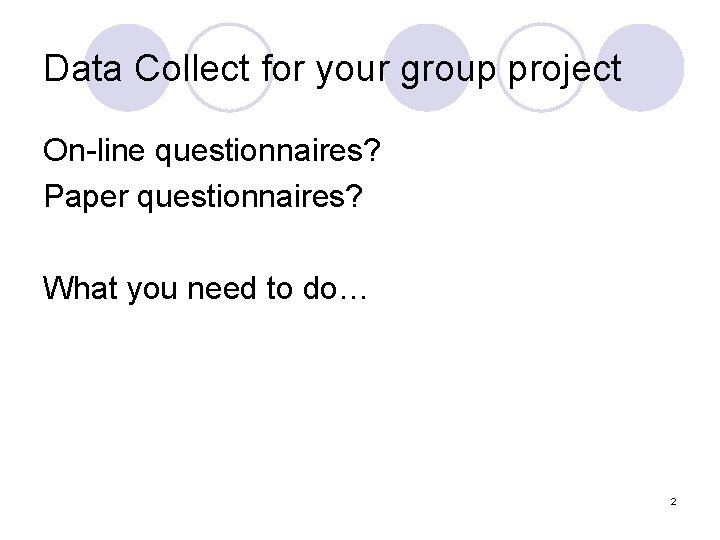Screen dimensions: 720x540
Task: Click the 'What you need to do…' line
Action: coord(206,288)
